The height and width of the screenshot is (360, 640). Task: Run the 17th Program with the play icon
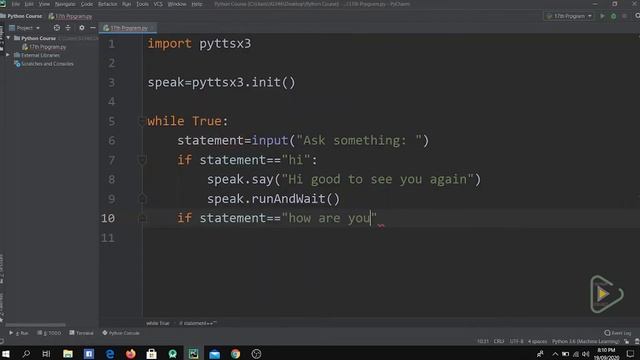[x=602, y=16]
